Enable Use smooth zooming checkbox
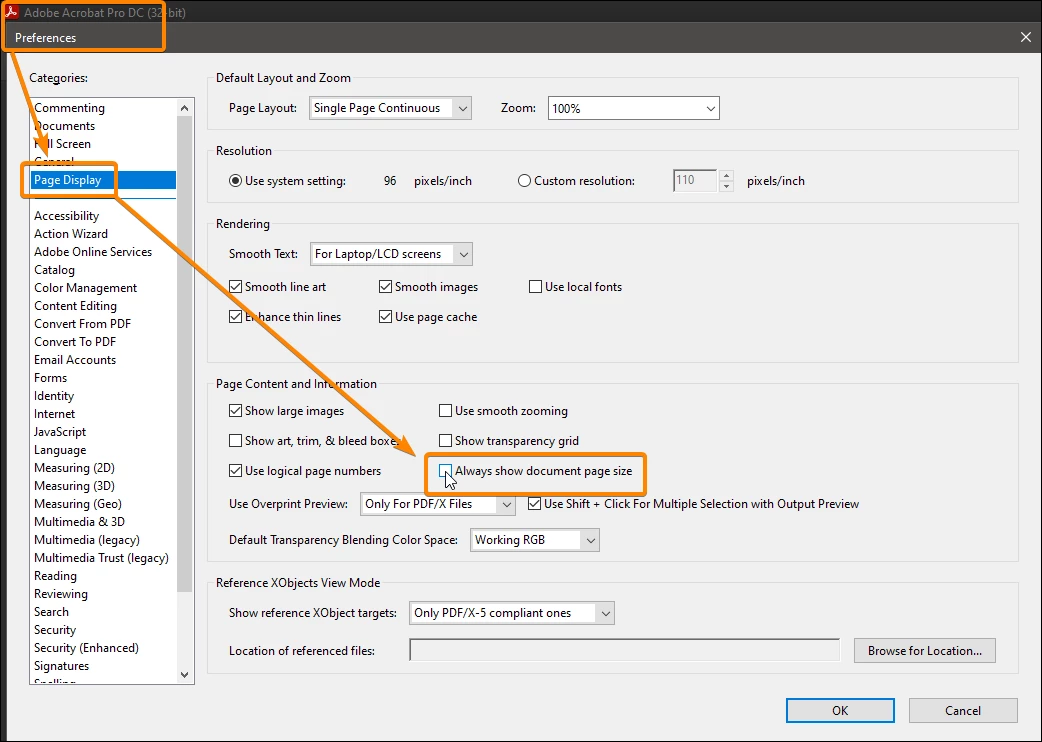The width and height of the screenshot is (1042, 742). click(x=445, y=411)
